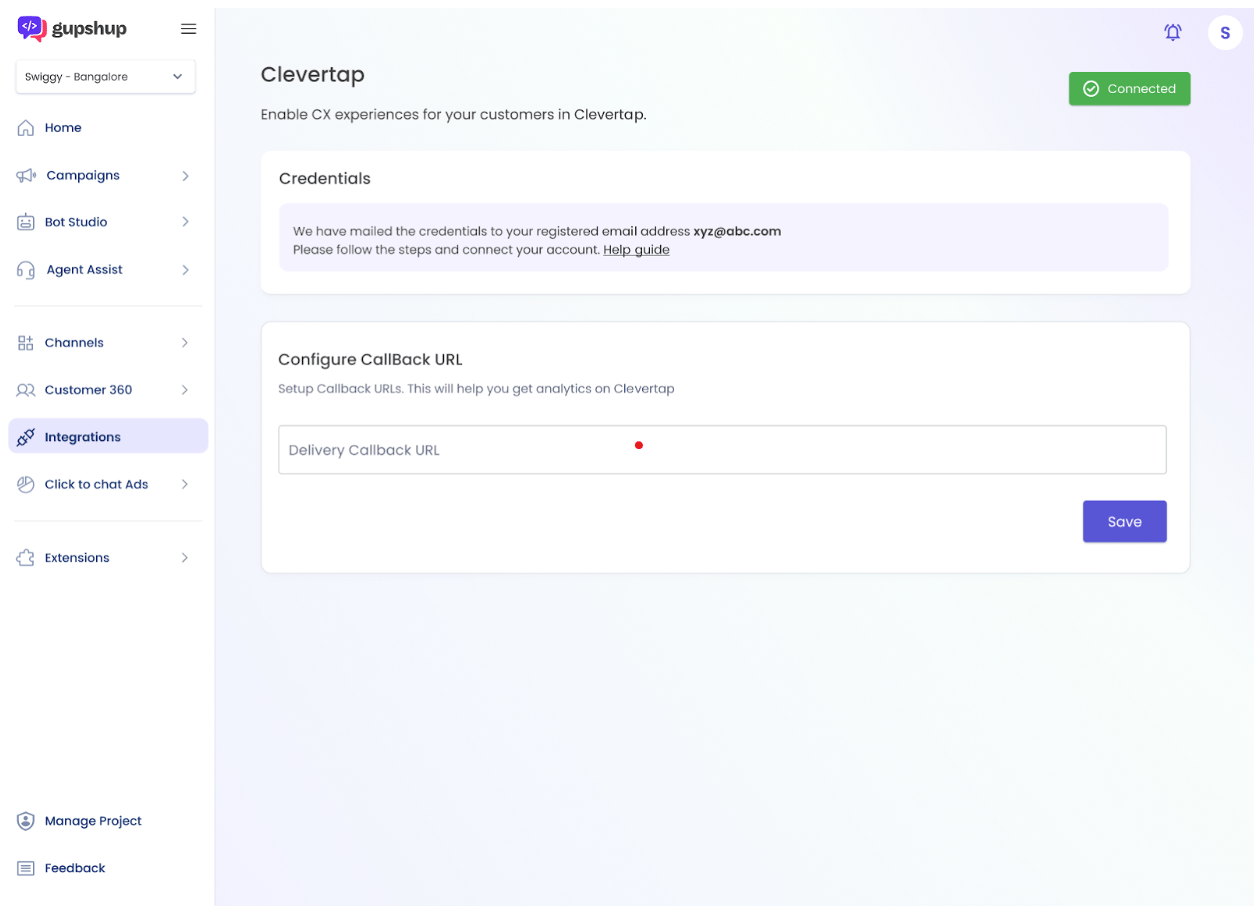
Task: Click the Click to chat Ads icon
Action: [26, 484]
